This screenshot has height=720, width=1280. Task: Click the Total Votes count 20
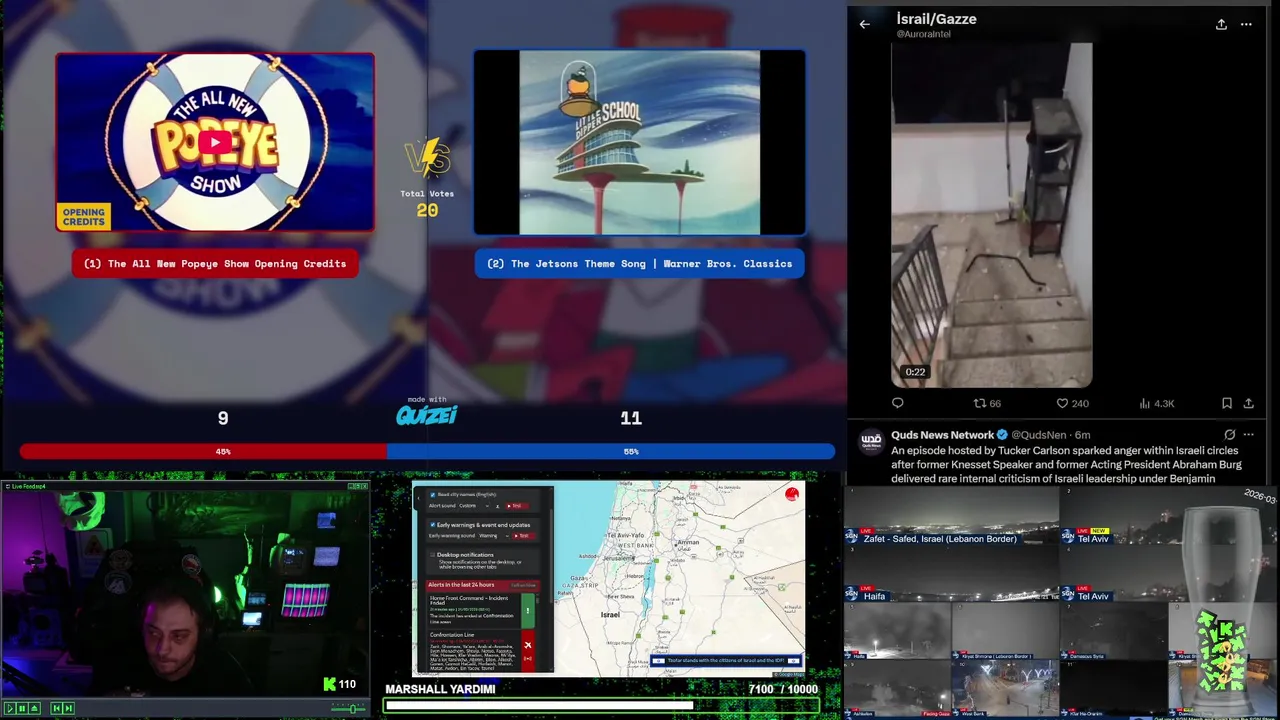tap(427, 210)
